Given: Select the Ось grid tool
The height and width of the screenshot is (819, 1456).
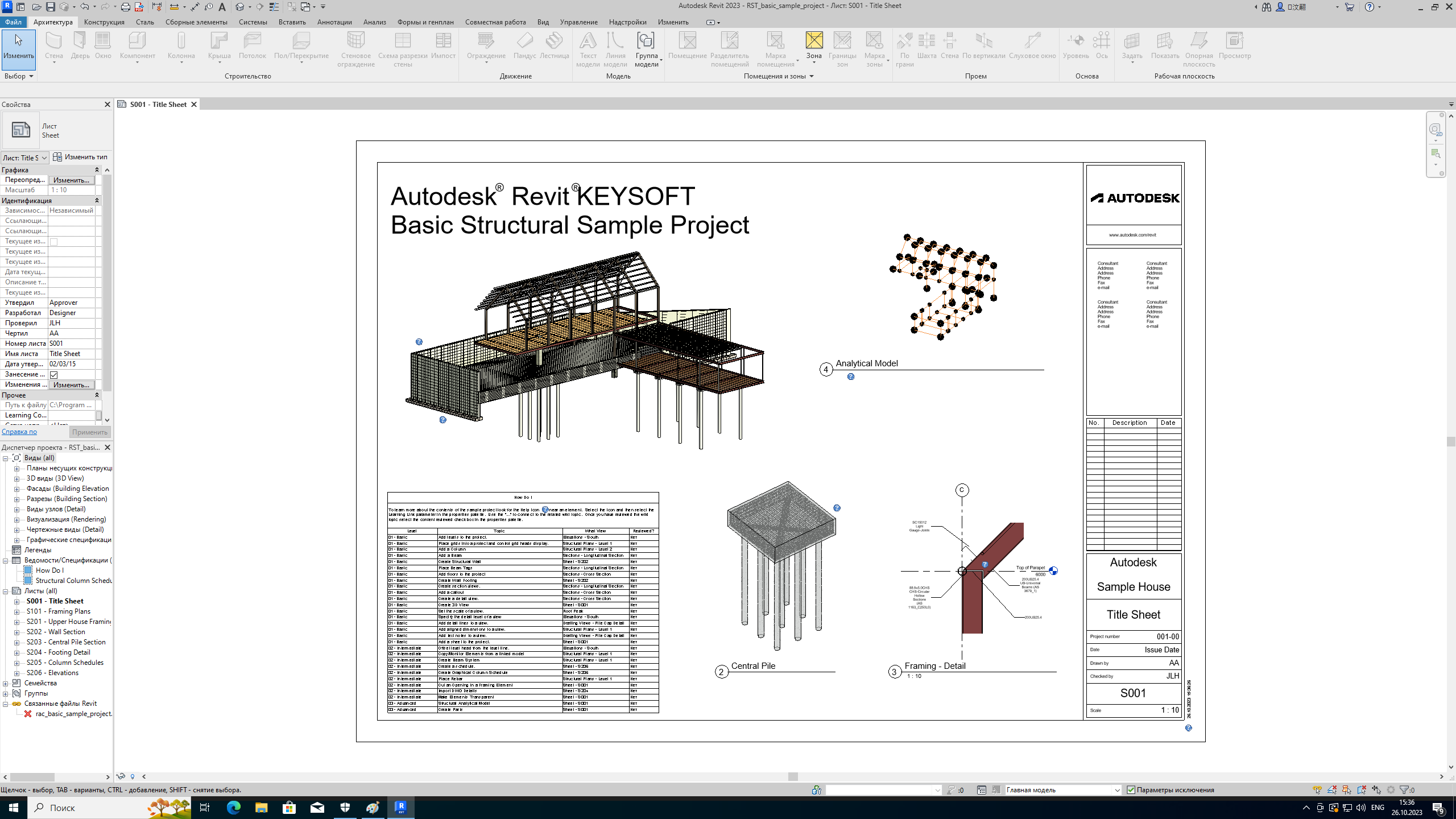Looking at the screenshot, I should [x=1102, y=45].
